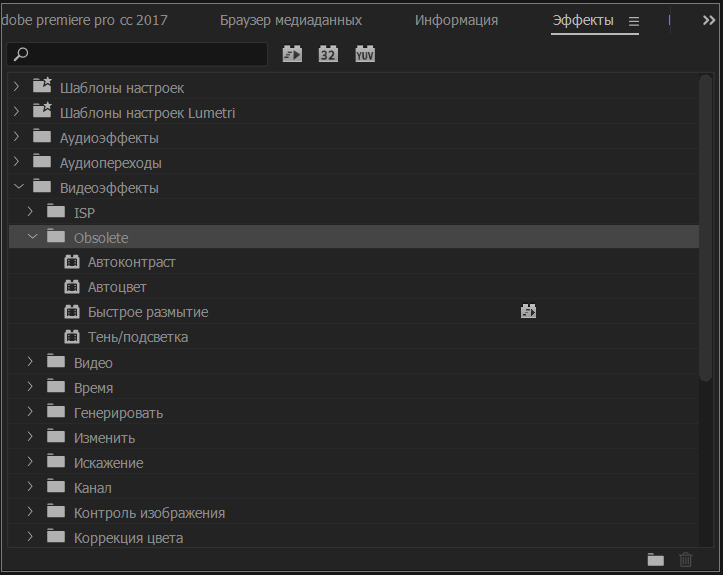Create a new custom bin folder
The image size is (723, 575).
tap(655, 559)
